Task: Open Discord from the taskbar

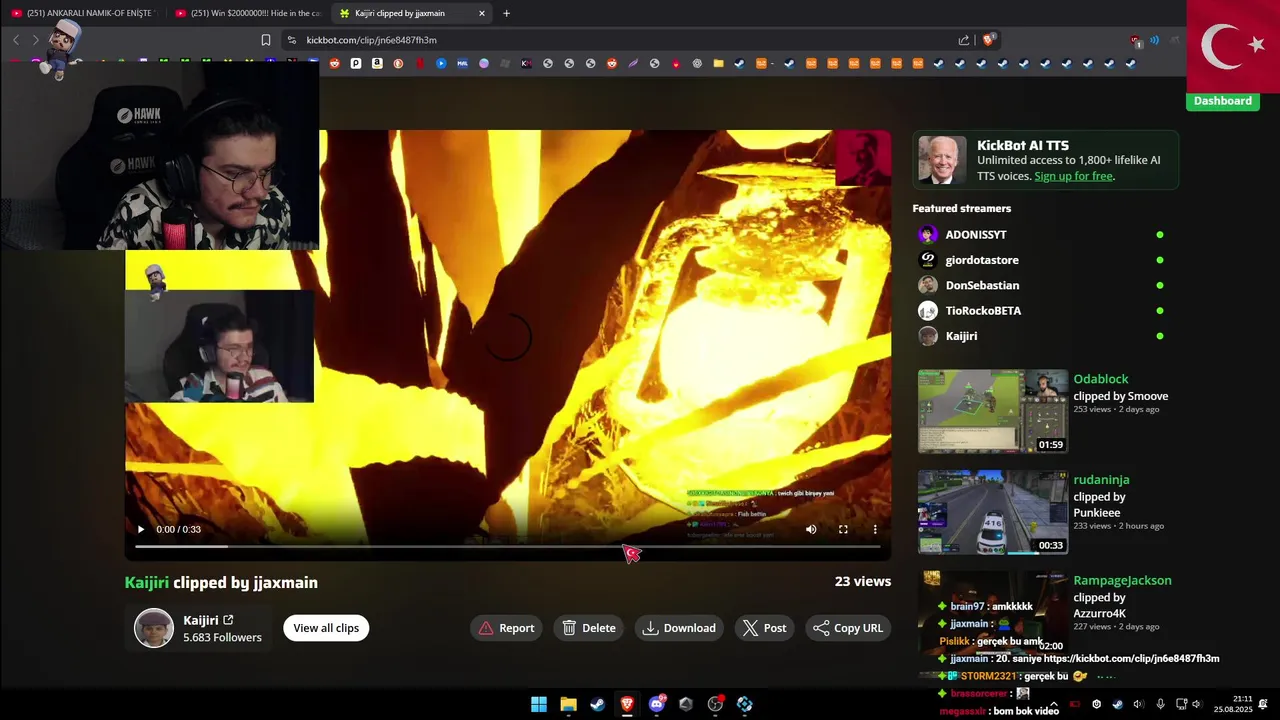Action: (x=657, y=704)
